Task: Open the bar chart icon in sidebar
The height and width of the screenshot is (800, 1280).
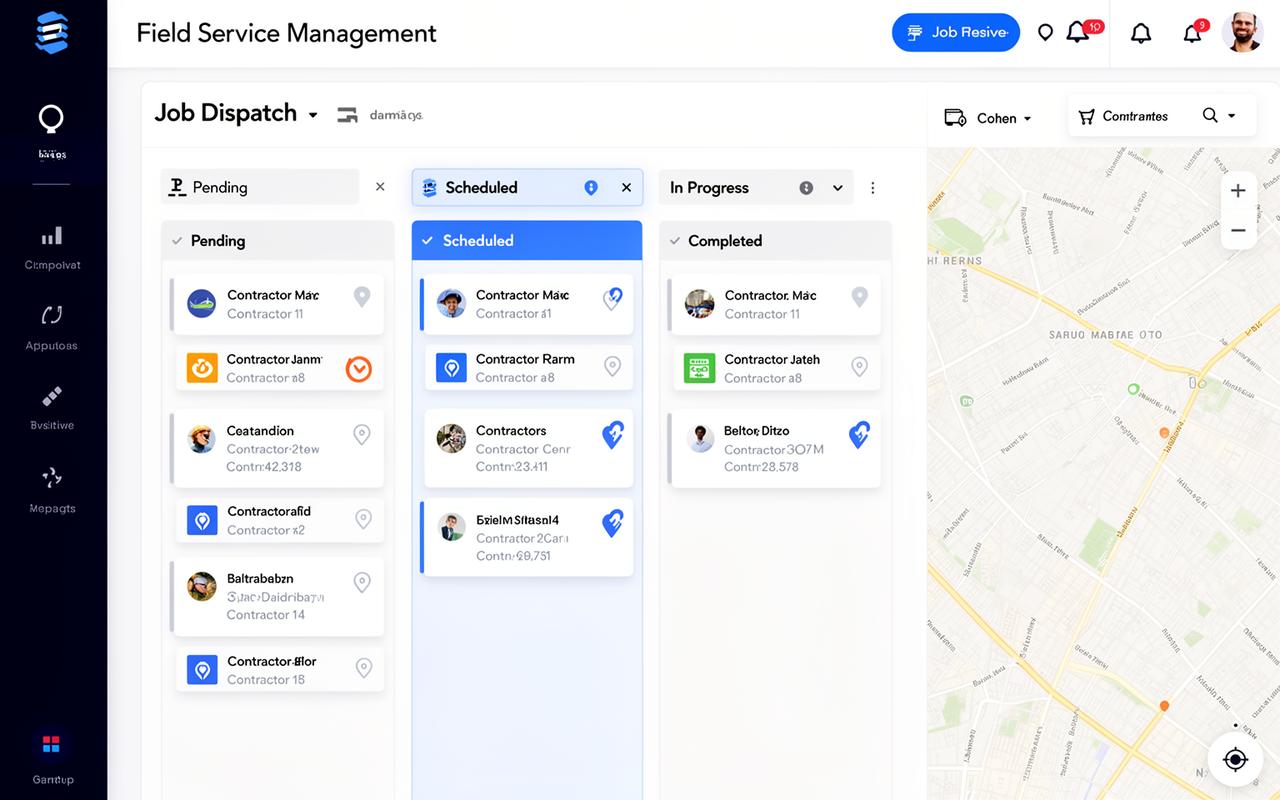Action: click(x=51, y=236)
